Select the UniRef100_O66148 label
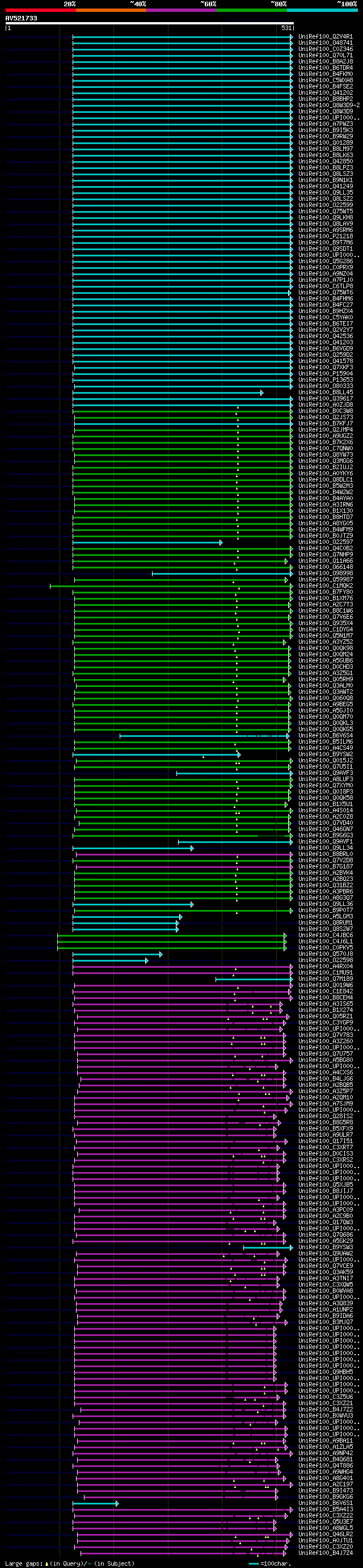363x1568 pixels. (325, 567)
